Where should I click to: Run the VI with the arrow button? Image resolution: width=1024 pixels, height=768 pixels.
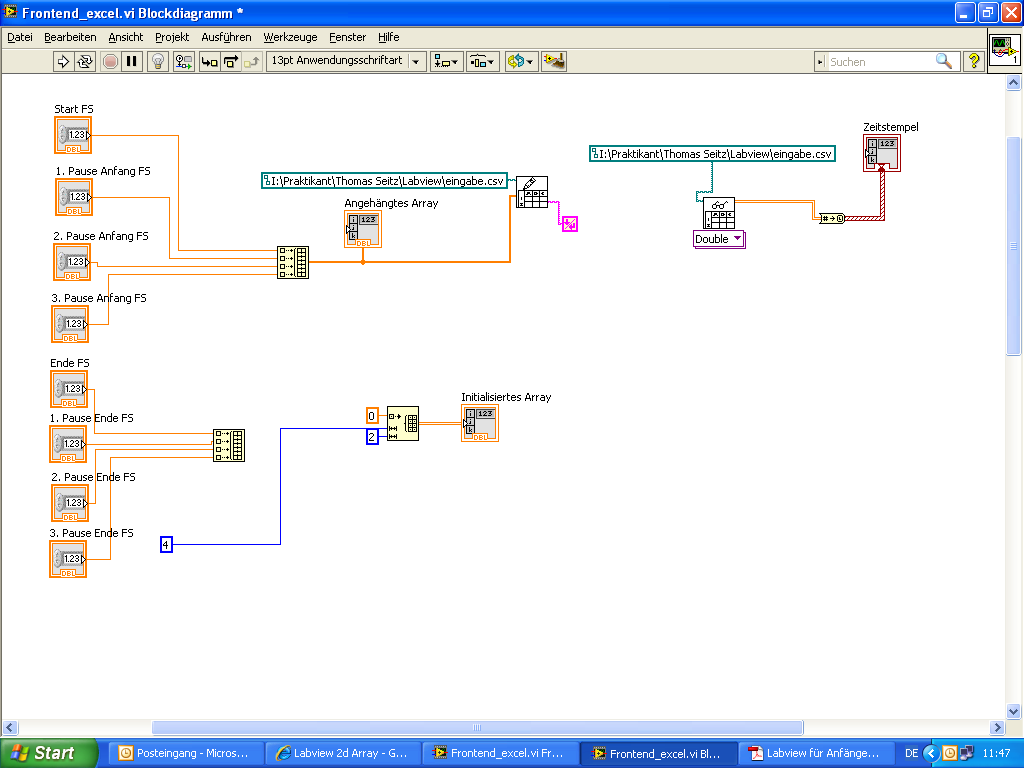[x=63, y=61]
